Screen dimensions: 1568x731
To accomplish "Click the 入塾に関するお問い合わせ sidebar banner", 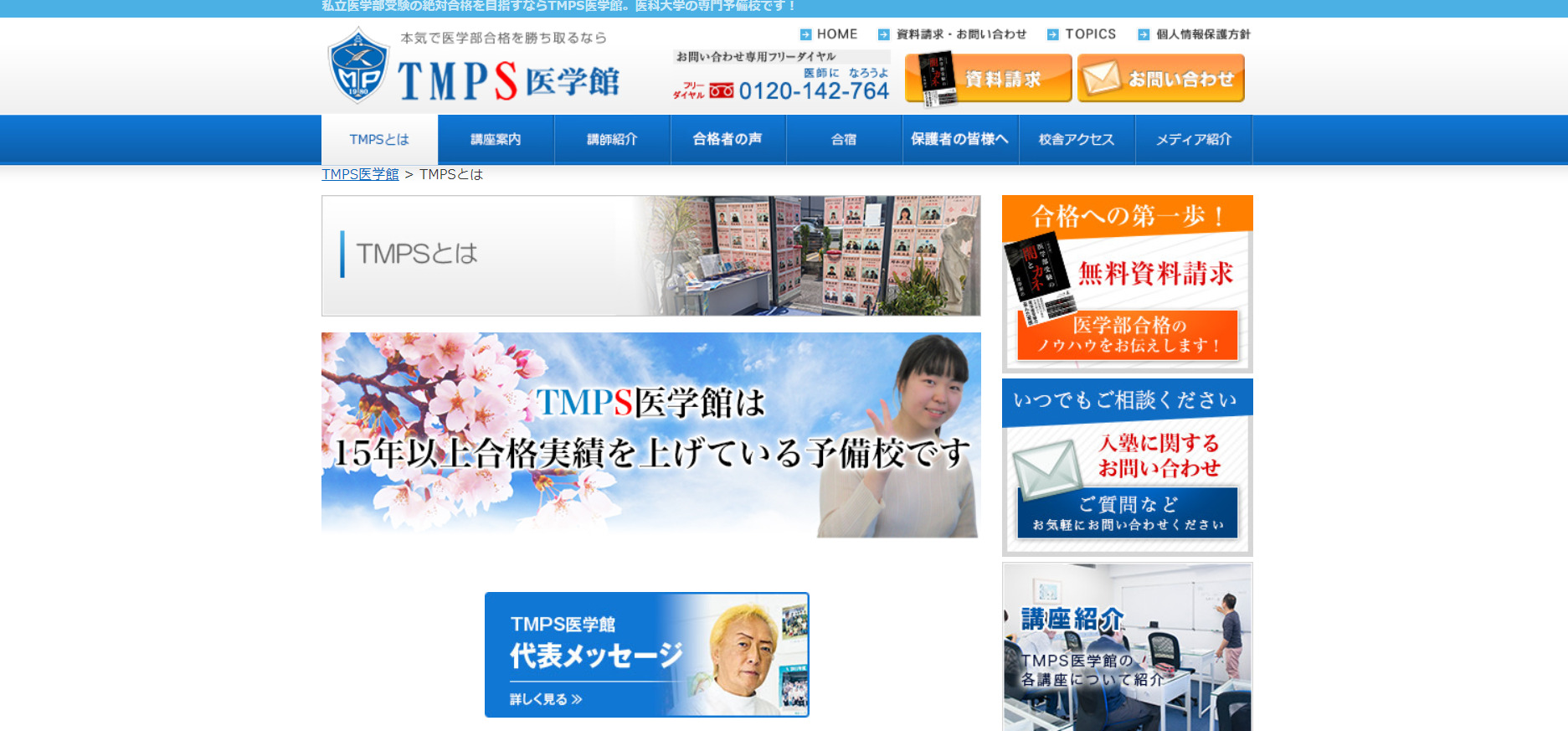I will [x=1128, y=467].
